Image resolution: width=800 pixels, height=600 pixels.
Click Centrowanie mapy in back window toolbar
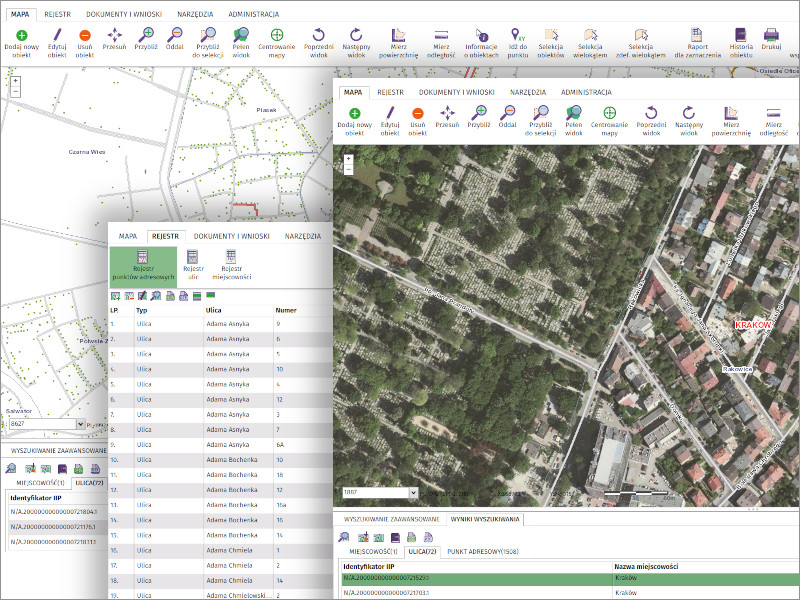click(x=277, y=43)
